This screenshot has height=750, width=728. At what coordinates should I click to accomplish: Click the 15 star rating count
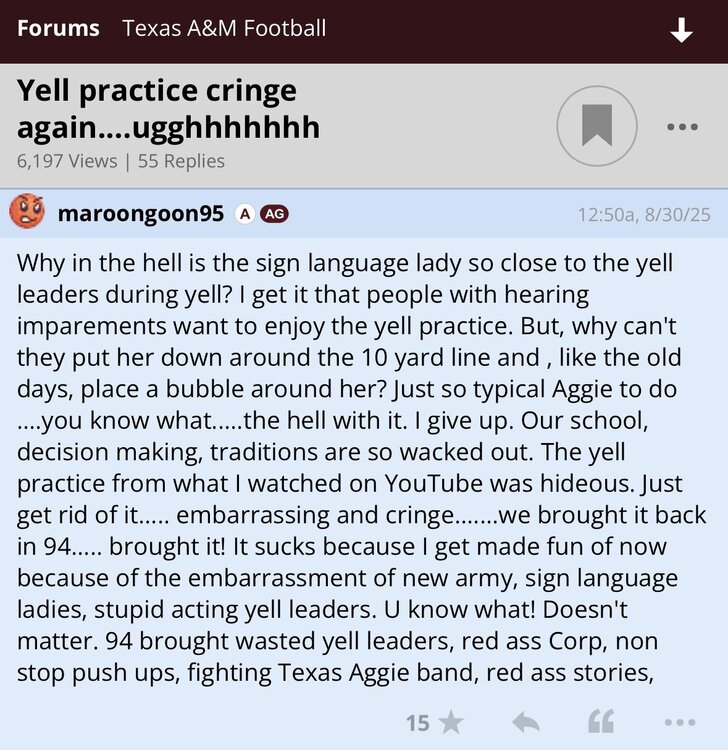[x=417, y=722]
